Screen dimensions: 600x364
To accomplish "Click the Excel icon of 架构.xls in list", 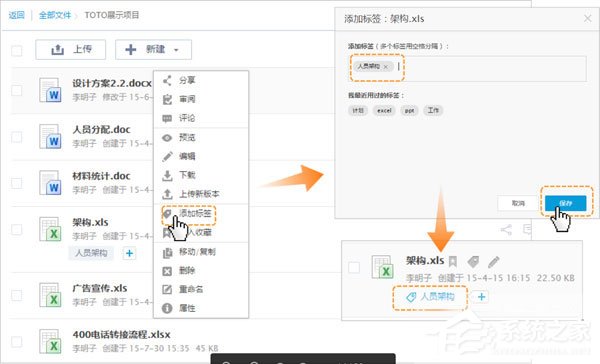I will point(50,229).
